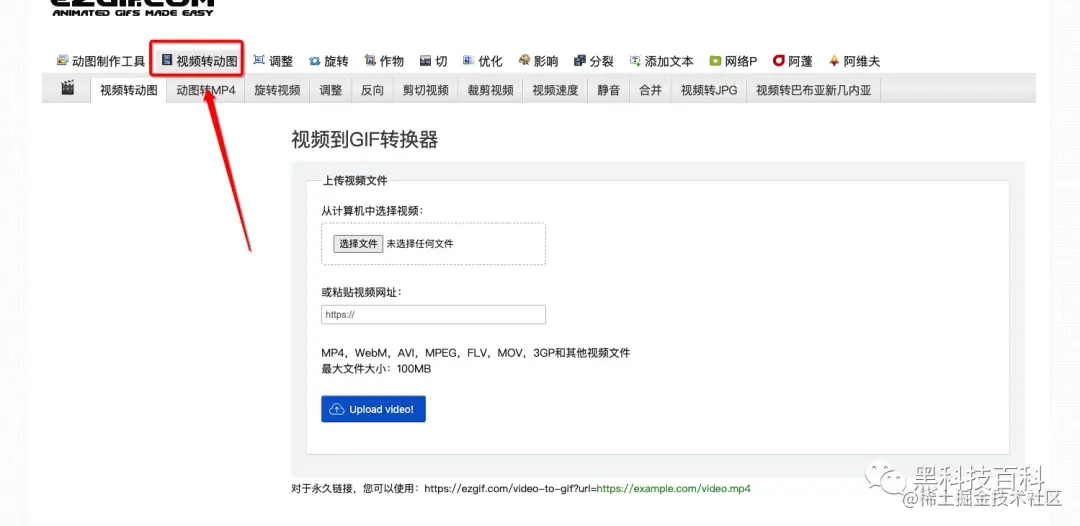Click the clapperboard icon in the submenu bar

67,88
